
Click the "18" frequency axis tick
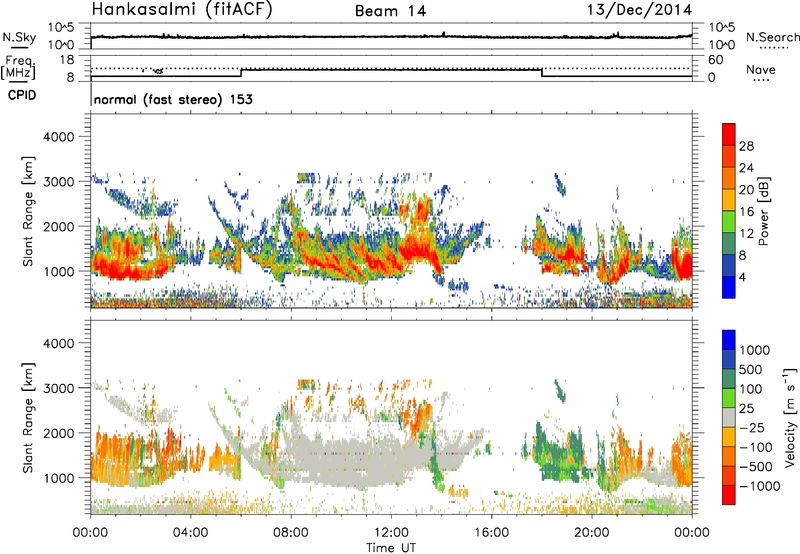(x=67, y=60)
